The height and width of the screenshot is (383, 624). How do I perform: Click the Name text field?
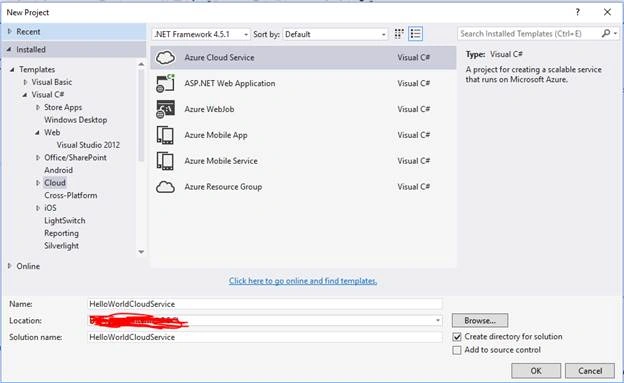coord(265,304)
